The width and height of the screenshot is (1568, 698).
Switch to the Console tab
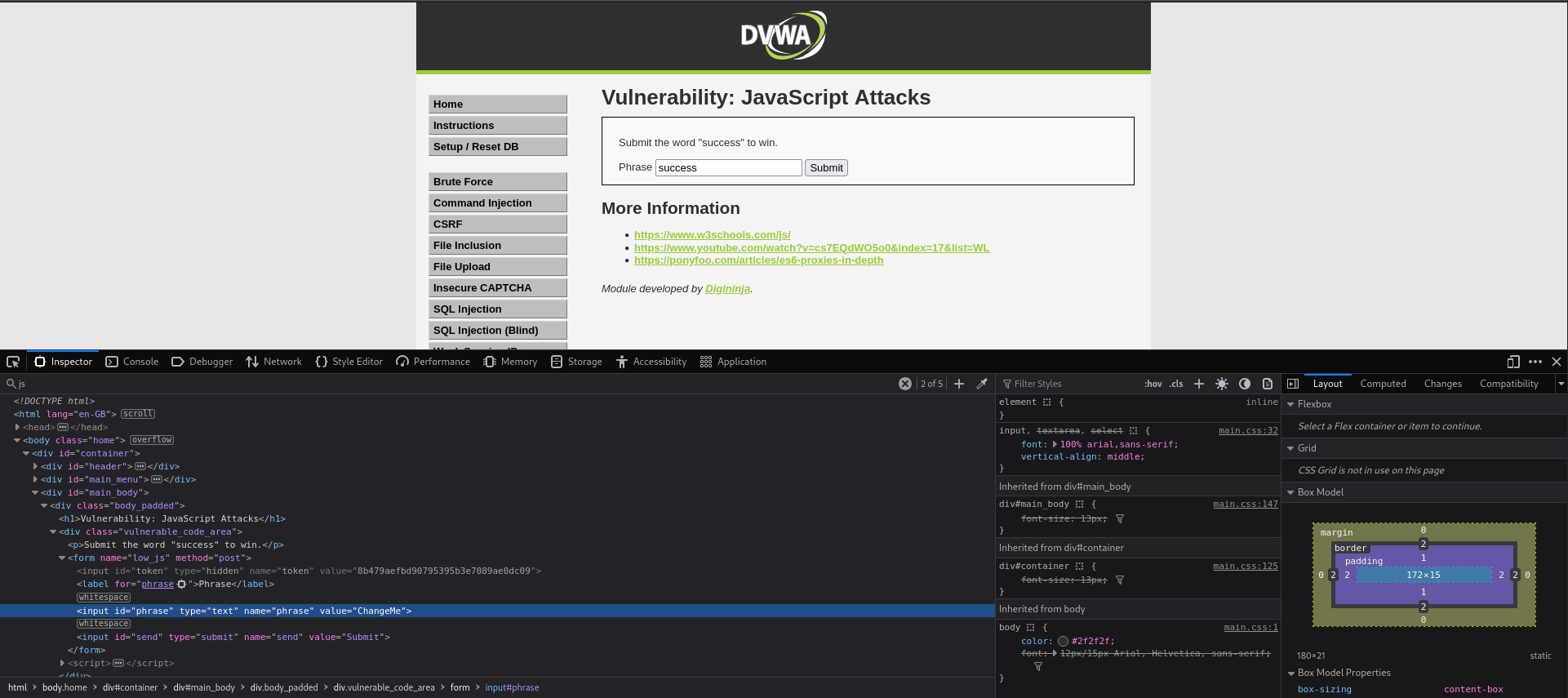coord(132,362)
